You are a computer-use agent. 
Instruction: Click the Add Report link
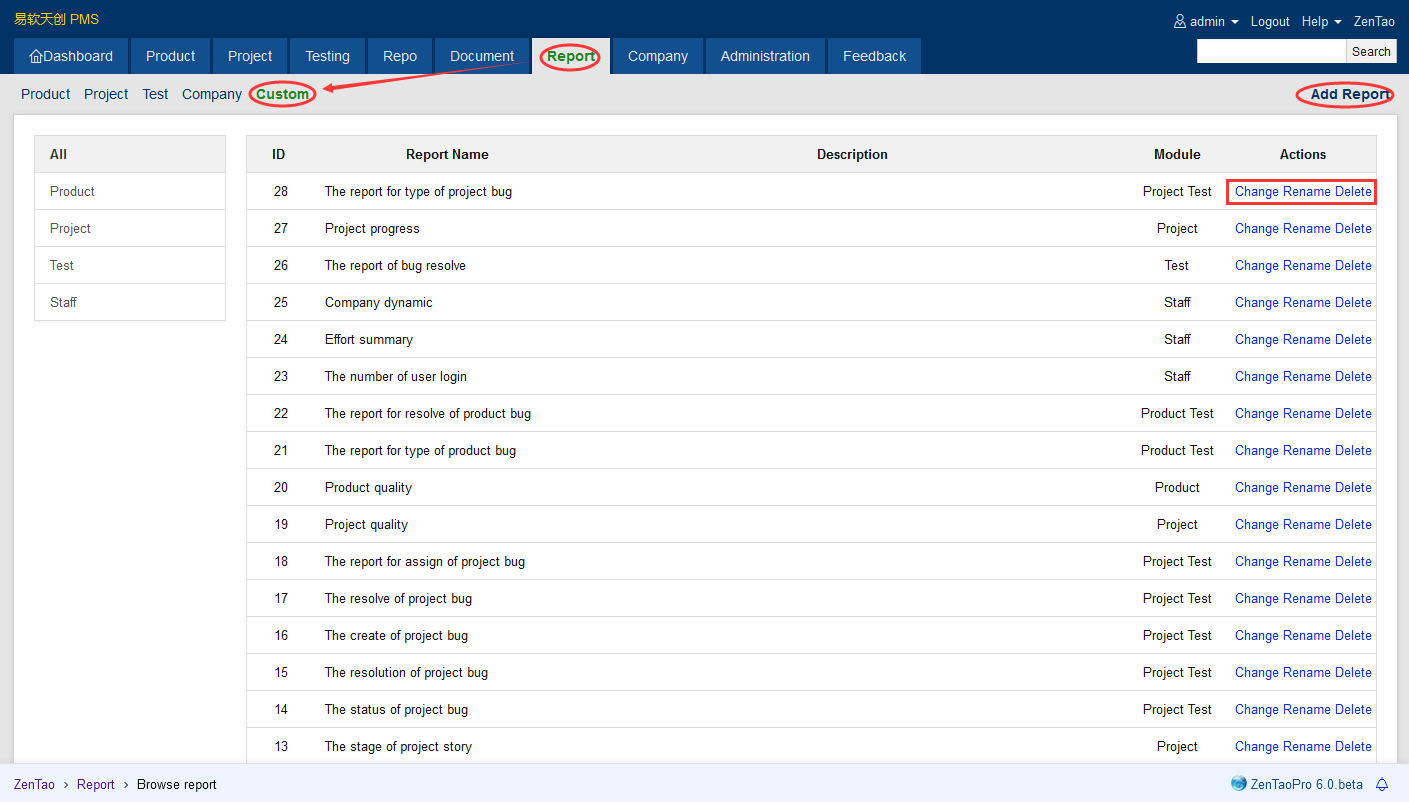click(x=1350, y=94)
